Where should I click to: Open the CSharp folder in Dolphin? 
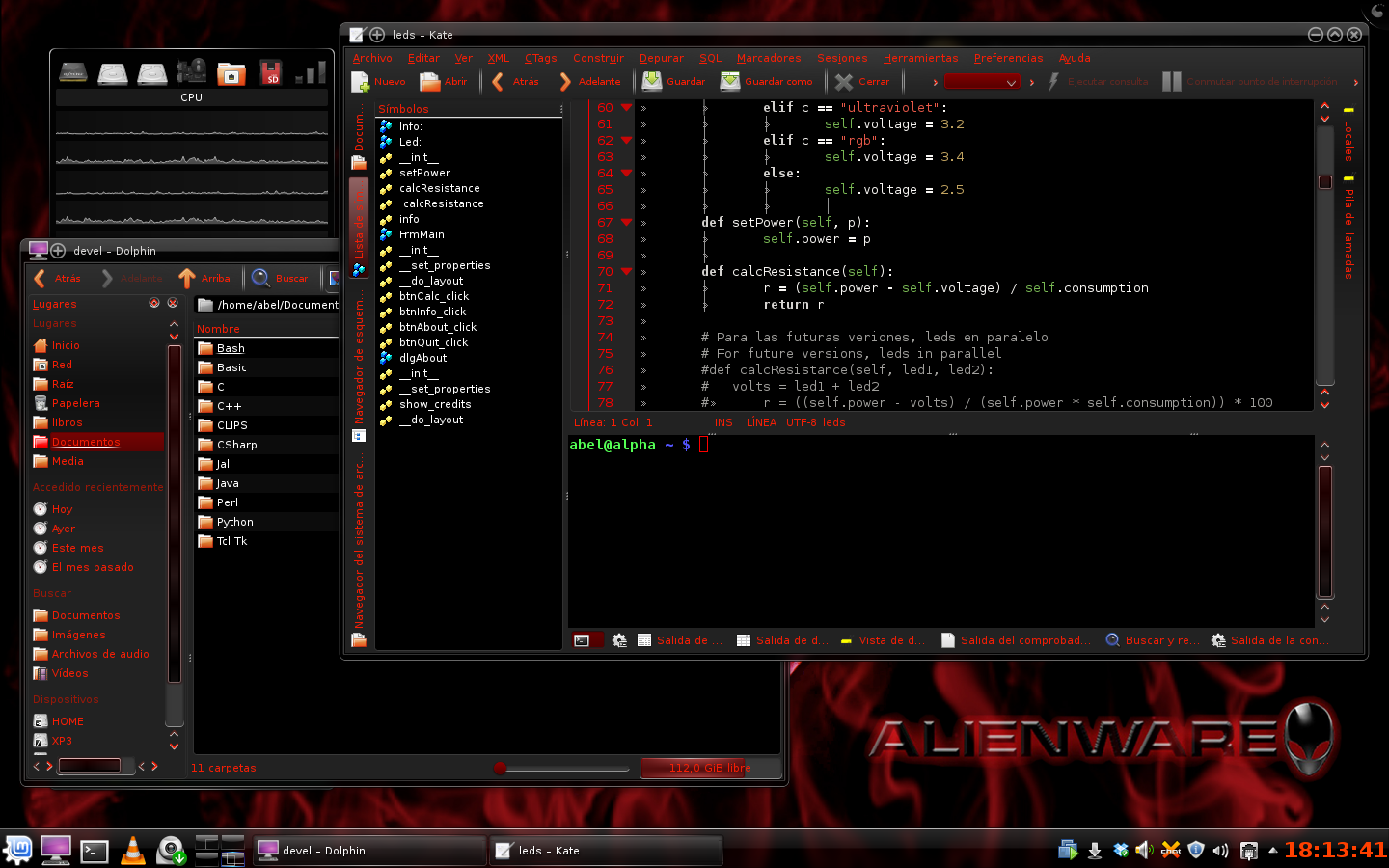(236, 445)
